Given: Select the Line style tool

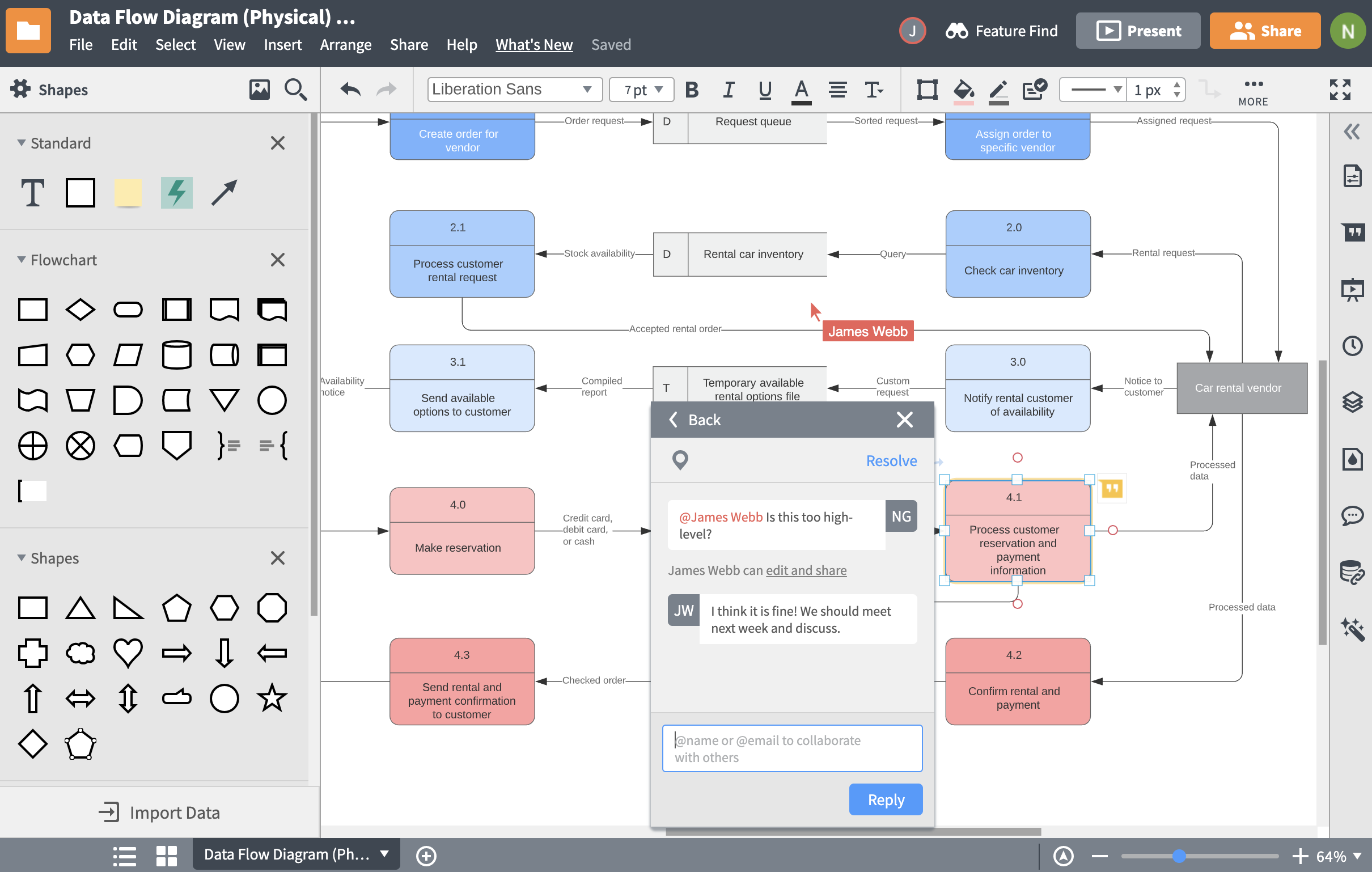Looking at the screenshot, I should coord(1094,90).
